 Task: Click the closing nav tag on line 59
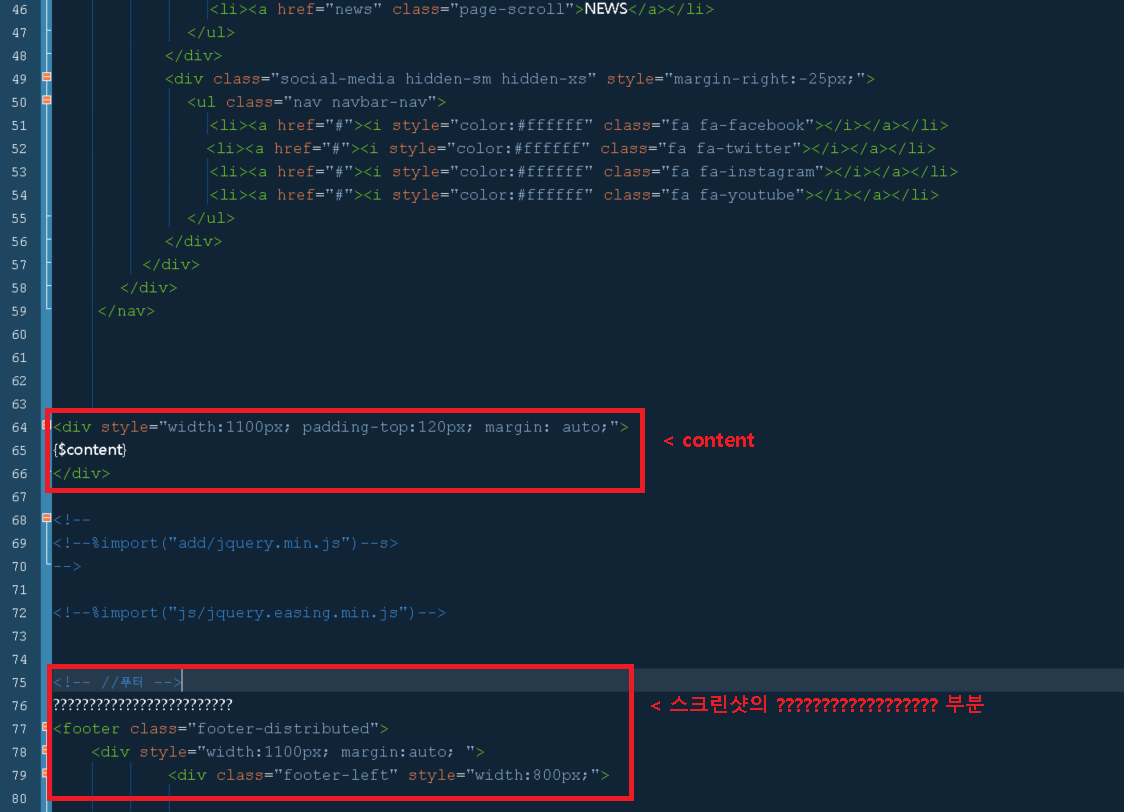[x=126, y=311]
